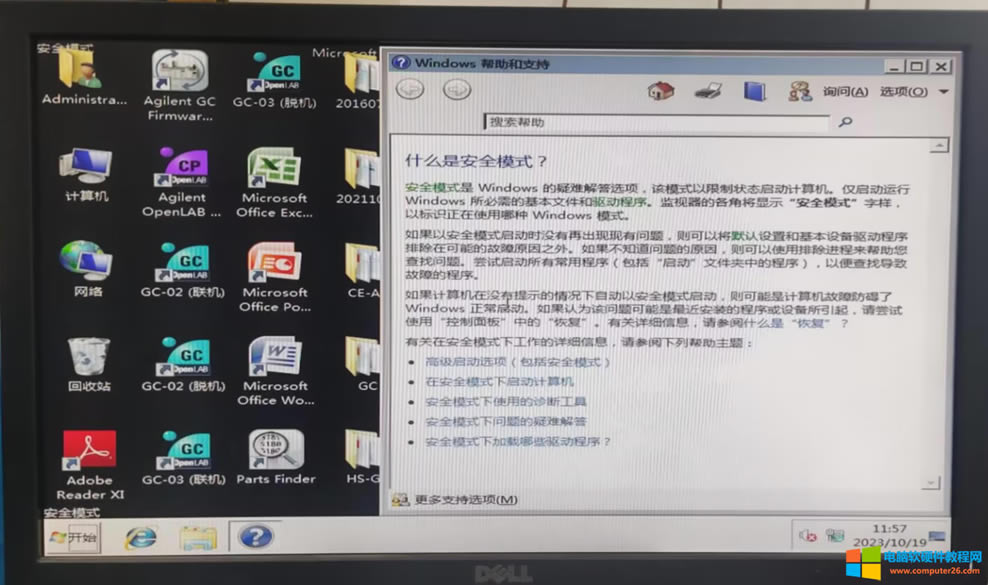This screenshot has width=988, height=585.
Task: Open GC-03 (脱机) OpenLAB shortcut
Action: point(273,73)
